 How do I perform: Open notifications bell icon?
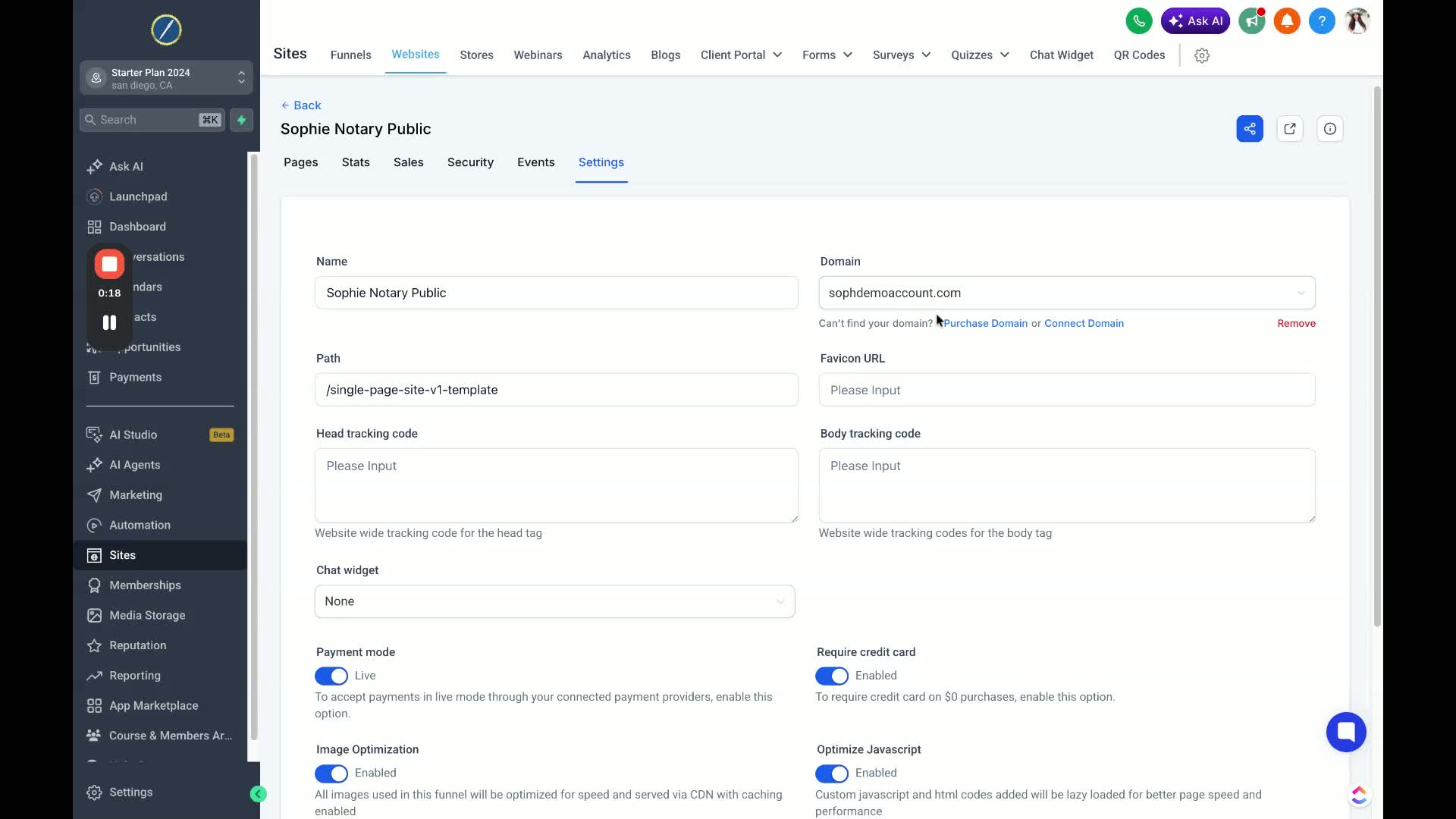tap(1286, 21)
